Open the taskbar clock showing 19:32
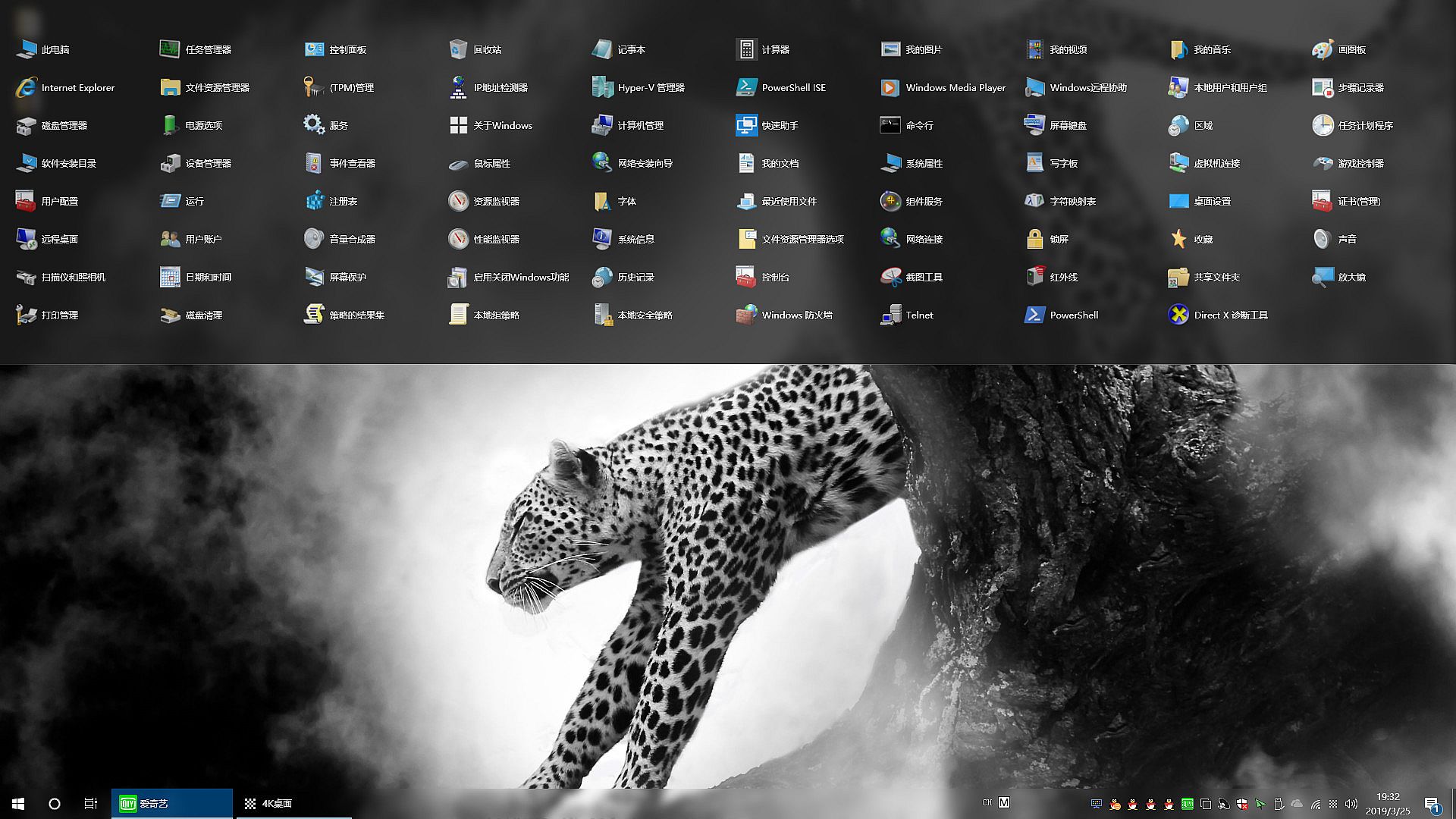 pyautogui.click(x=1388, y=803)
